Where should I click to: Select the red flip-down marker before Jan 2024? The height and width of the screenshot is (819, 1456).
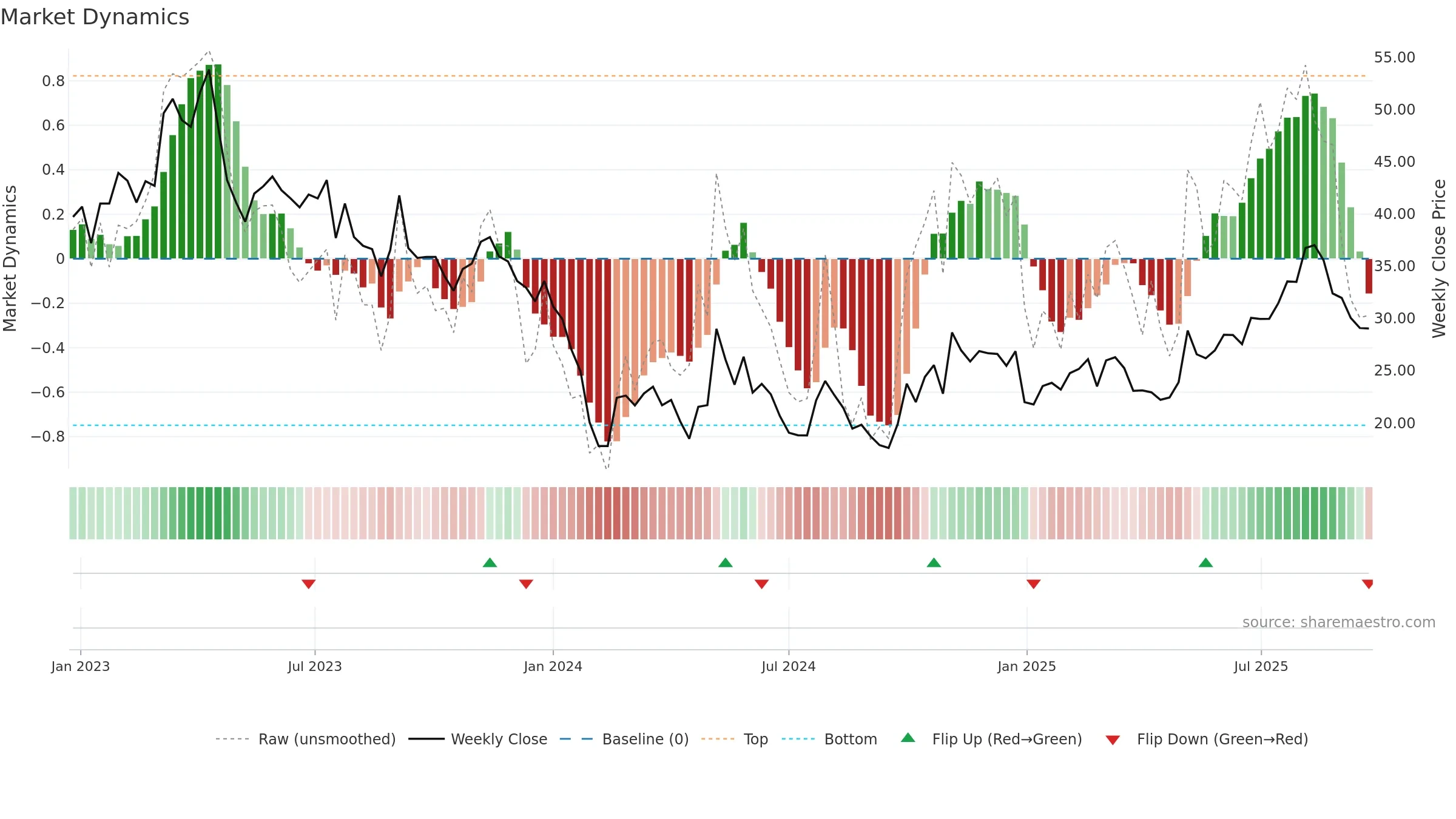click(x=526, y=584)
